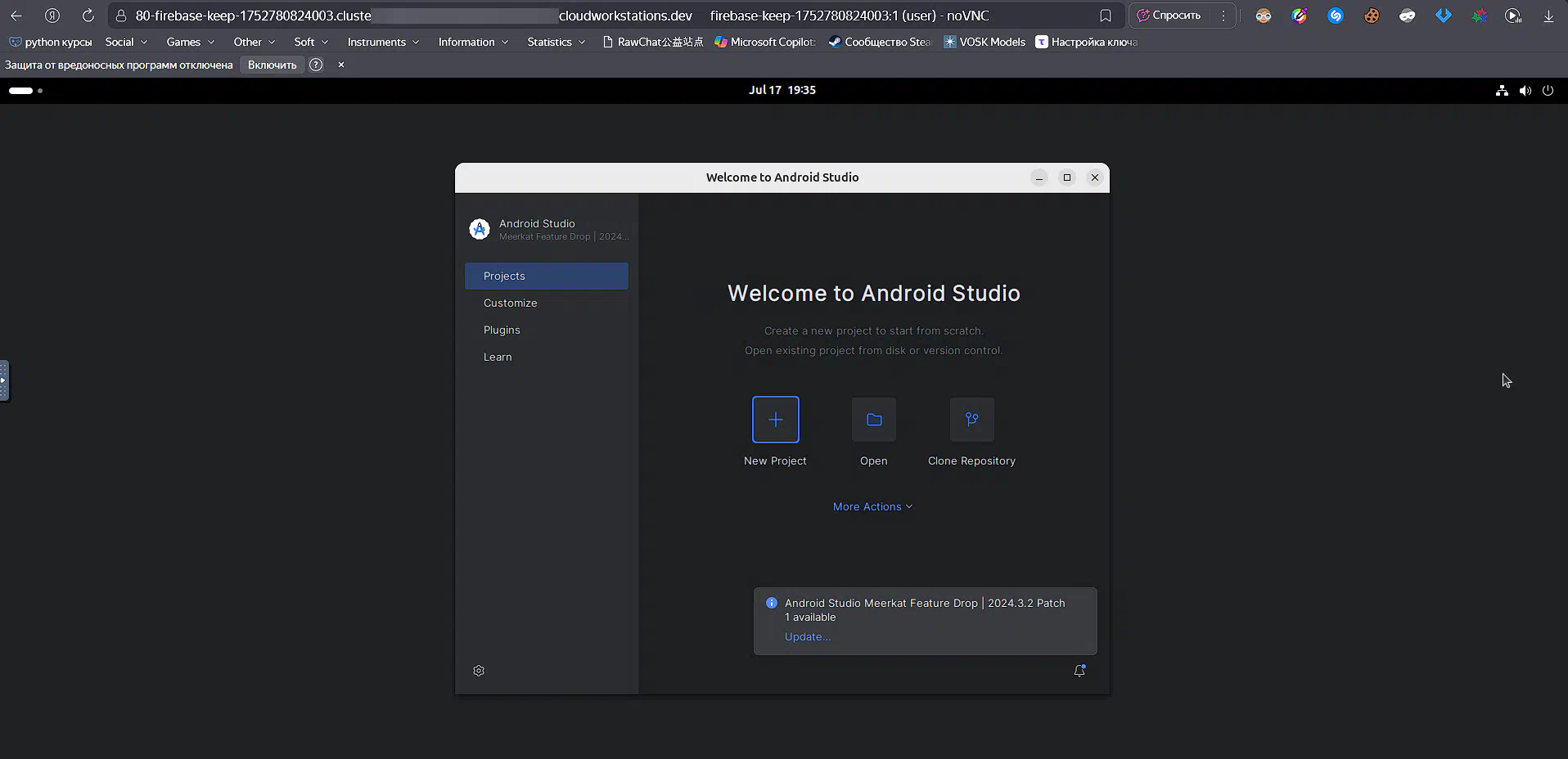Screen dimensions: 1568x759
Task: Maximize the Welcome to Android Studio window
Action: [x=1067, y=177]
